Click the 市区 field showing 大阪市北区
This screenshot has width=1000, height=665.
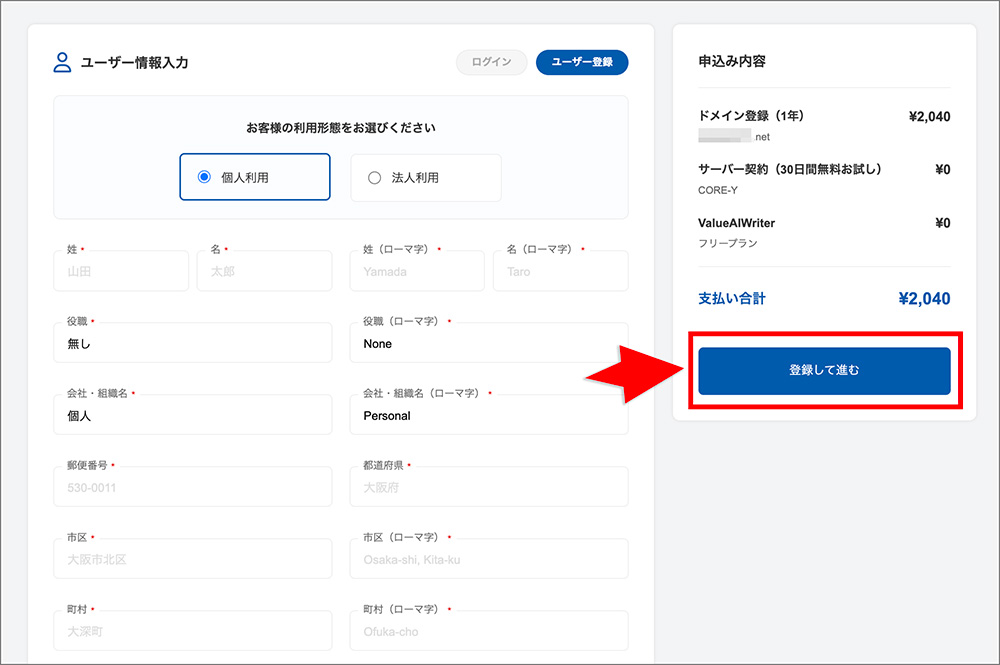(x=192, y=559)
